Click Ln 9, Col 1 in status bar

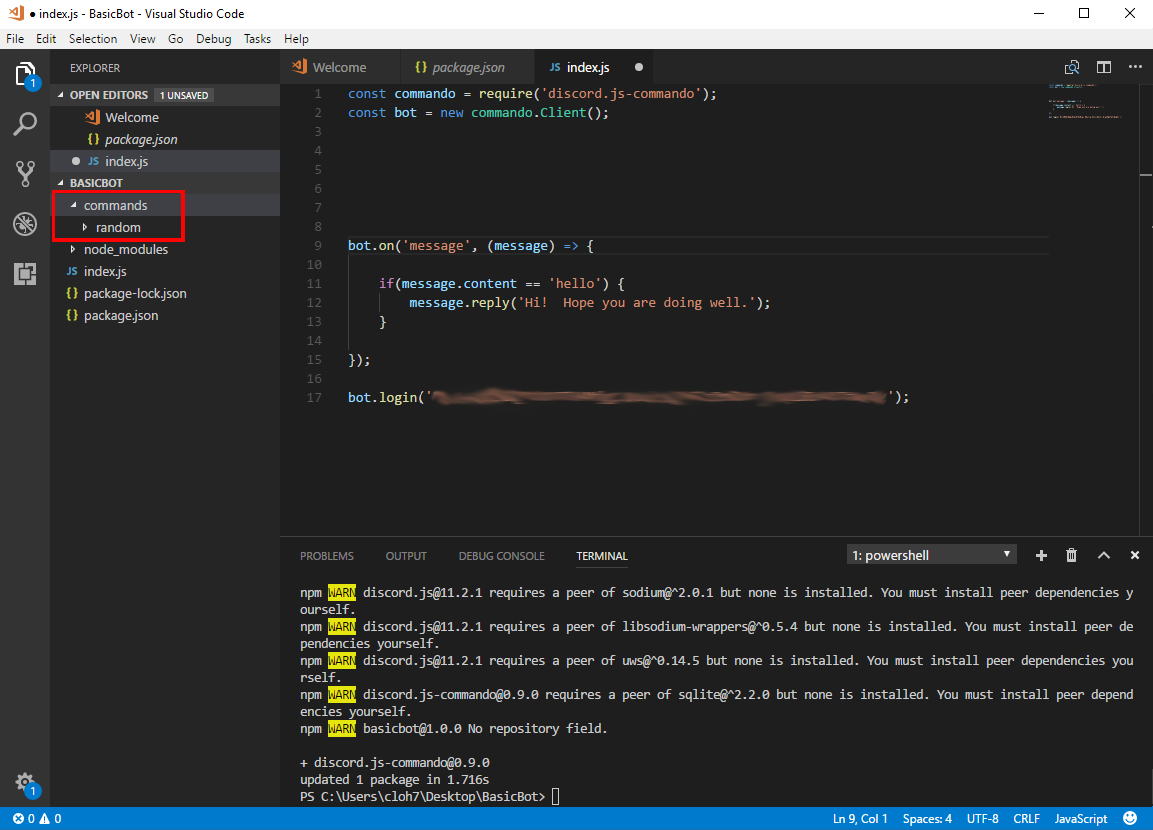[860, 818]
